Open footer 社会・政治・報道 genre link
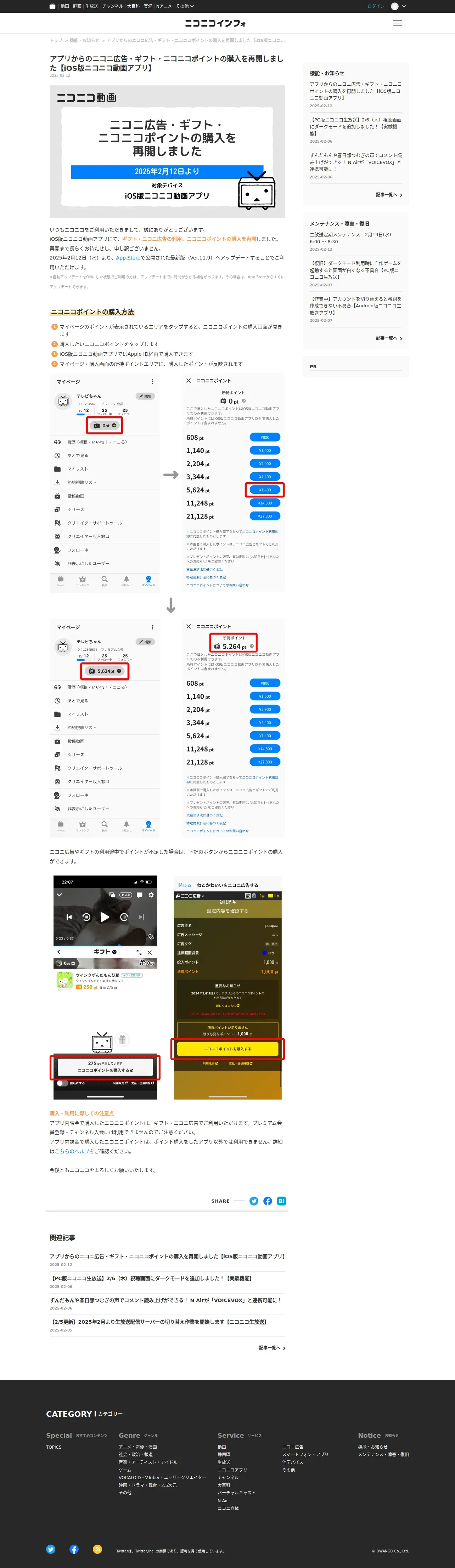455x1568 pixels. tap(136, 1455)
